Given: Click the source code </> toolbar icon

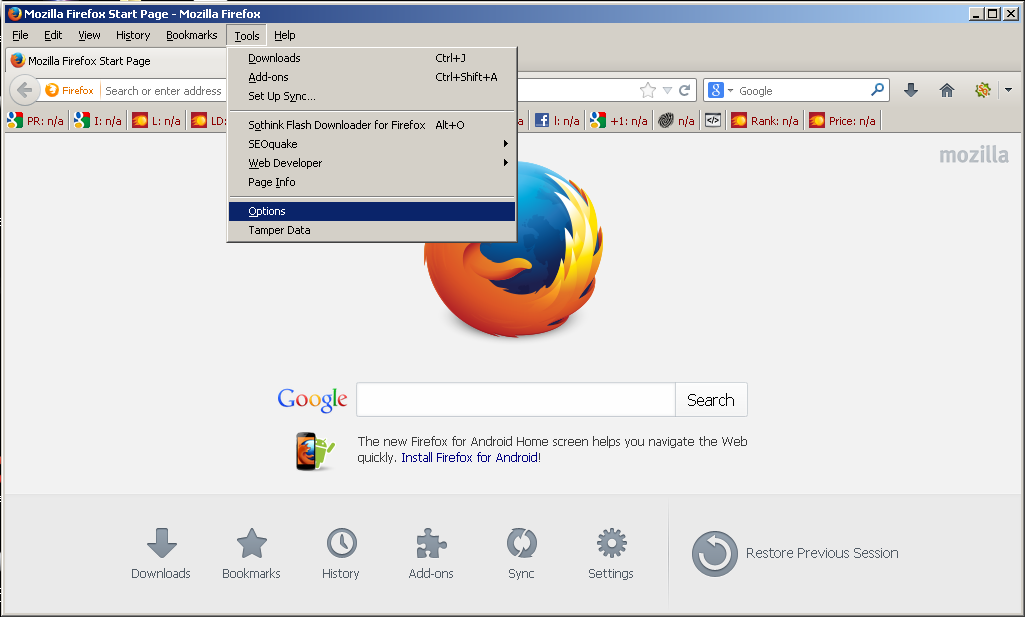Looking at the screenshot, I should pyautogui.click(x=713, y=120).
